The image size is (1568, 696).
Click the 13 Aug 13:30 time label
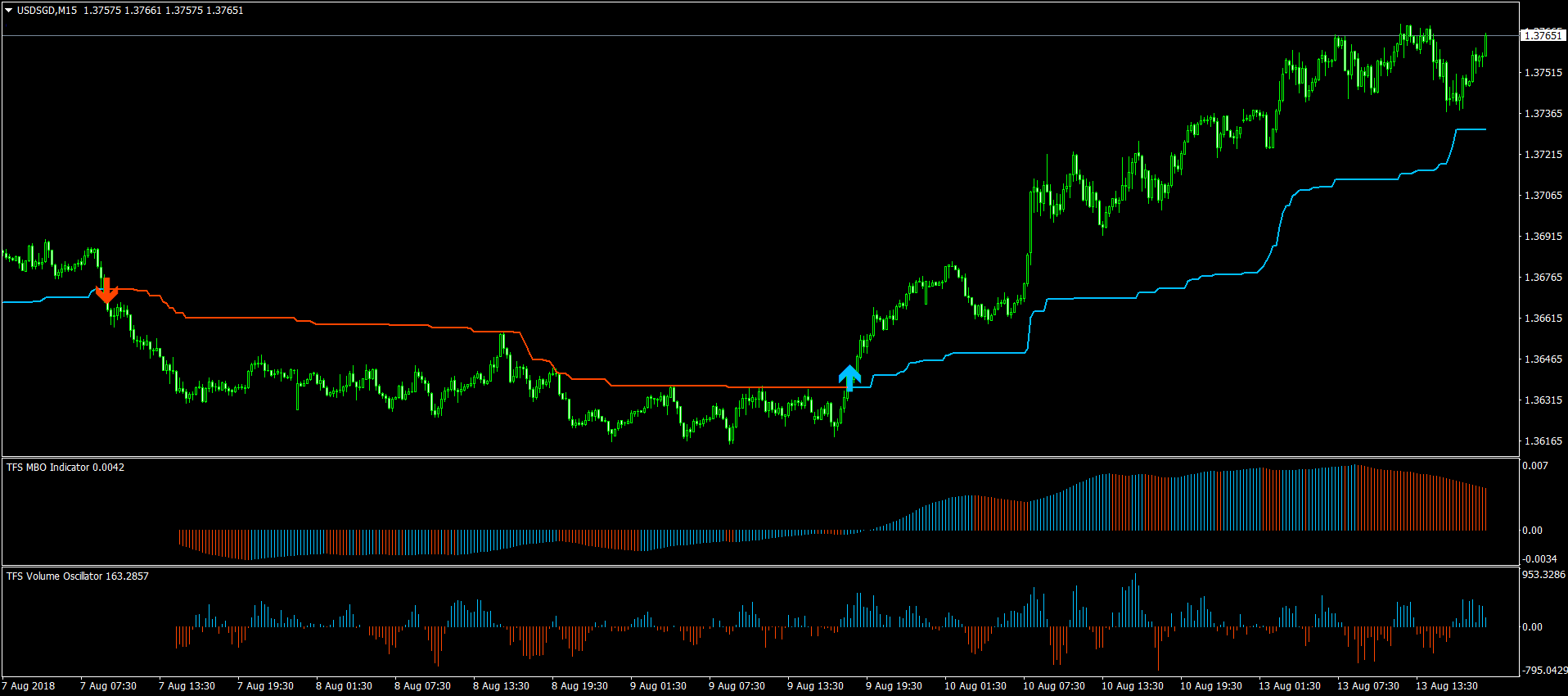(1447, 686)
